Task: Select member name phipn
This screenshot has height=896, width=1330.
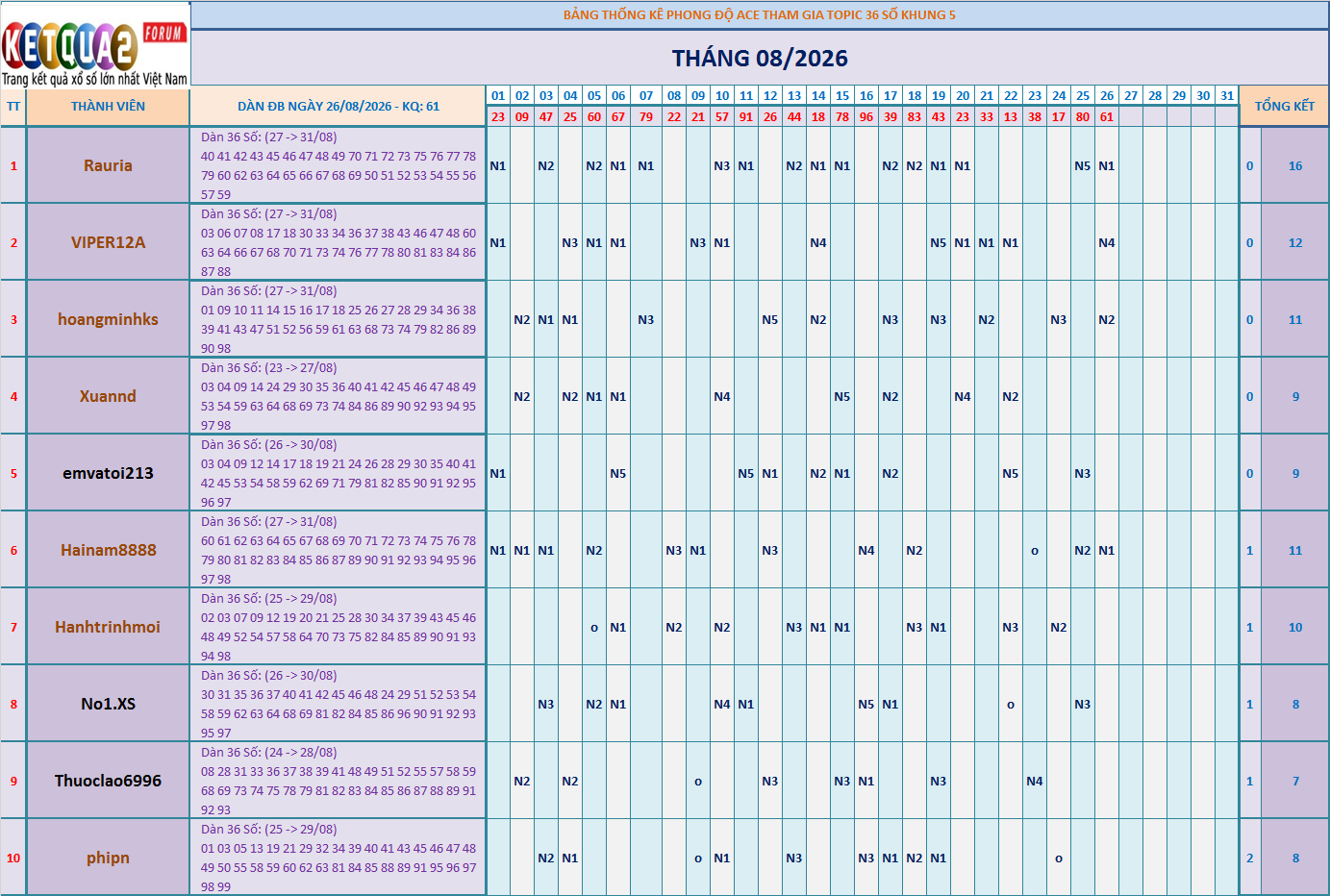Action: [108, 858]
